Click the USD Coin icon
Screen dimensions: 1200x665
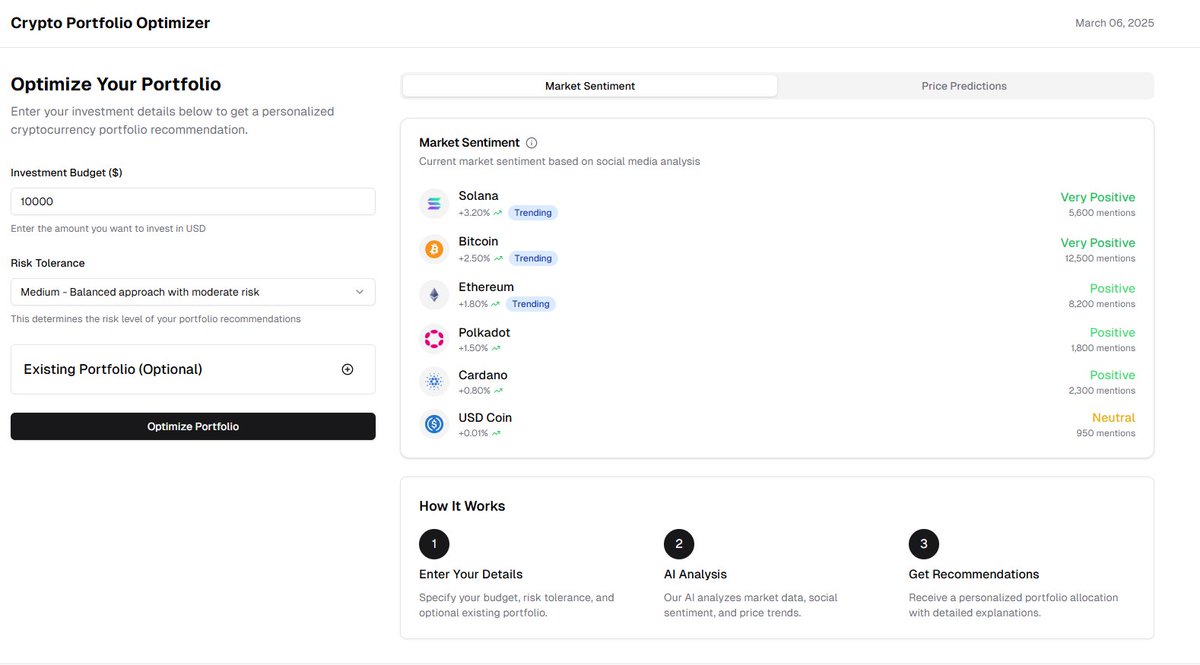tap(434, 424)
